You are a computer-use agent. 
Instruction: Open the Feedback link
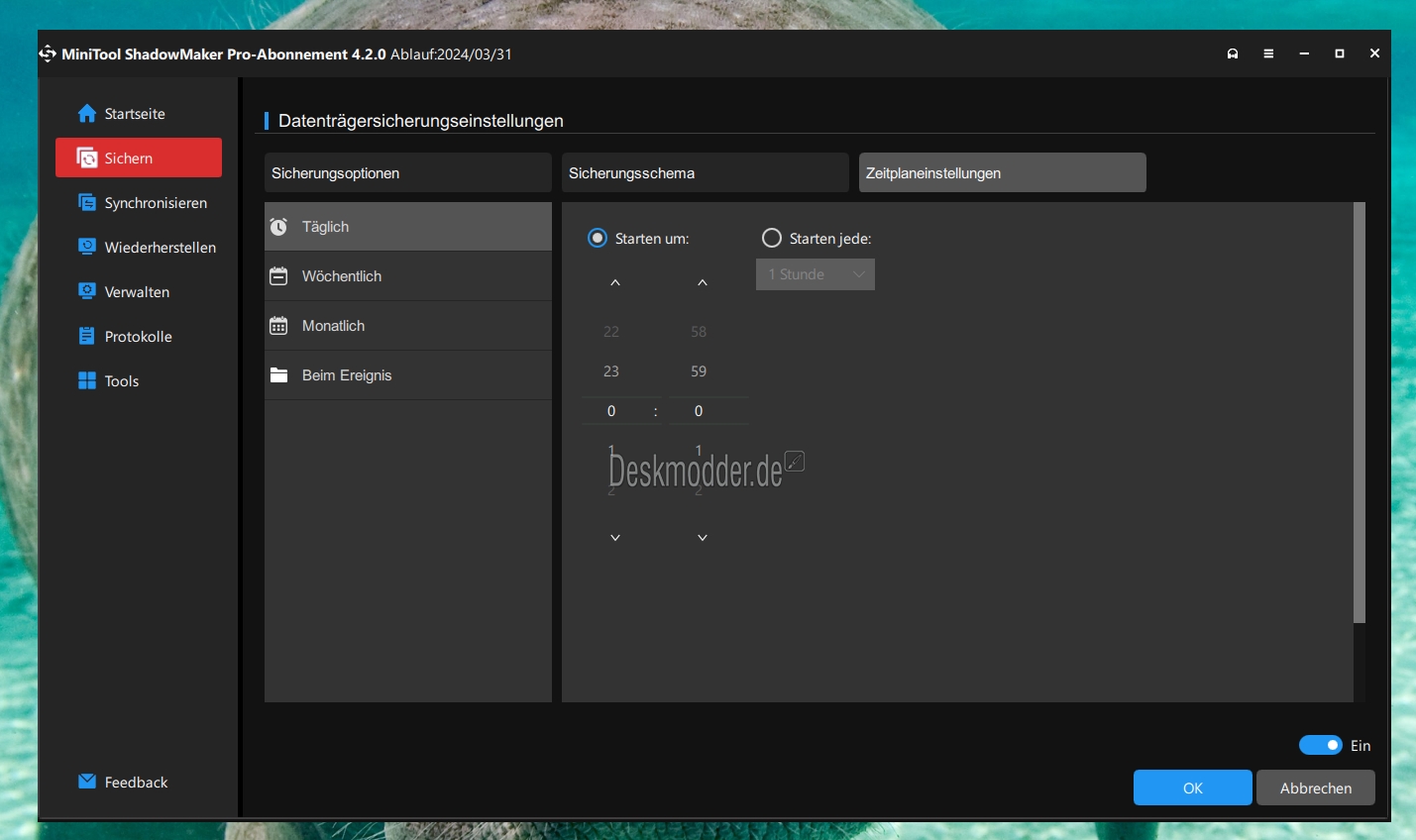pos(136,783)
